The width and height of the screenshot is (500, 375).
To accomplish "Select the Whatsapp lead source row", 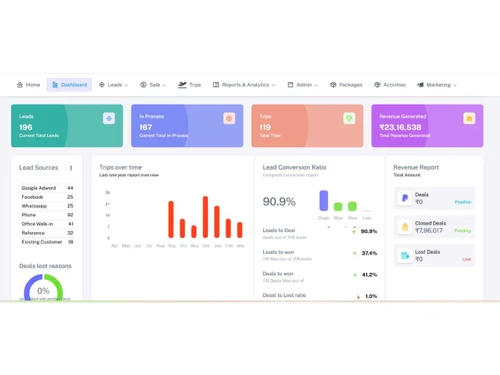I will (47, 206).
